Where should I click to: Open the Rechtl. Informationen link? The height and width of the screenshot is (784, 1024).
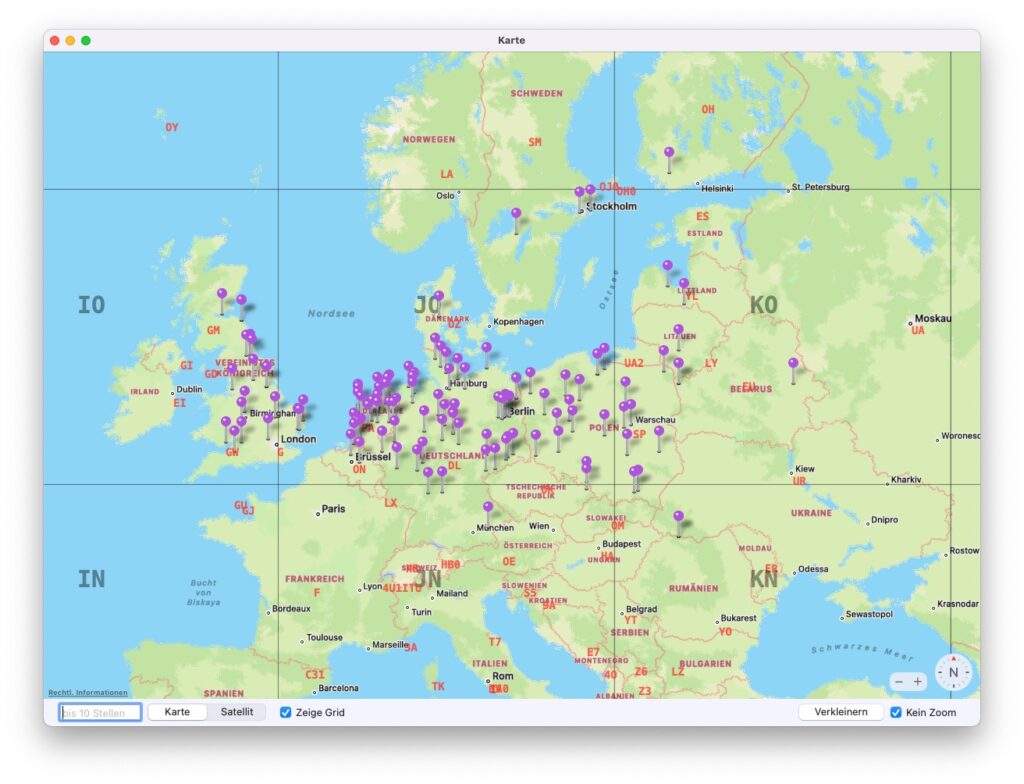click(x=88, y=693)
